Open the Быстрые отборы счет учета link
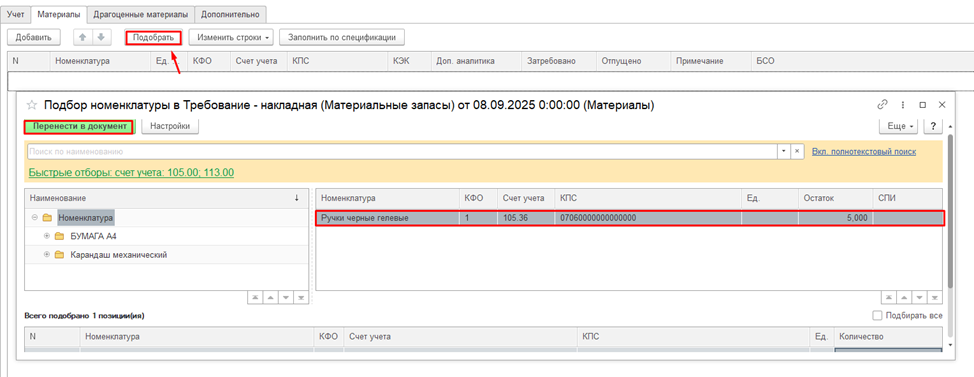The height and width of the screenshot is (377, 974). click(131, 172)
